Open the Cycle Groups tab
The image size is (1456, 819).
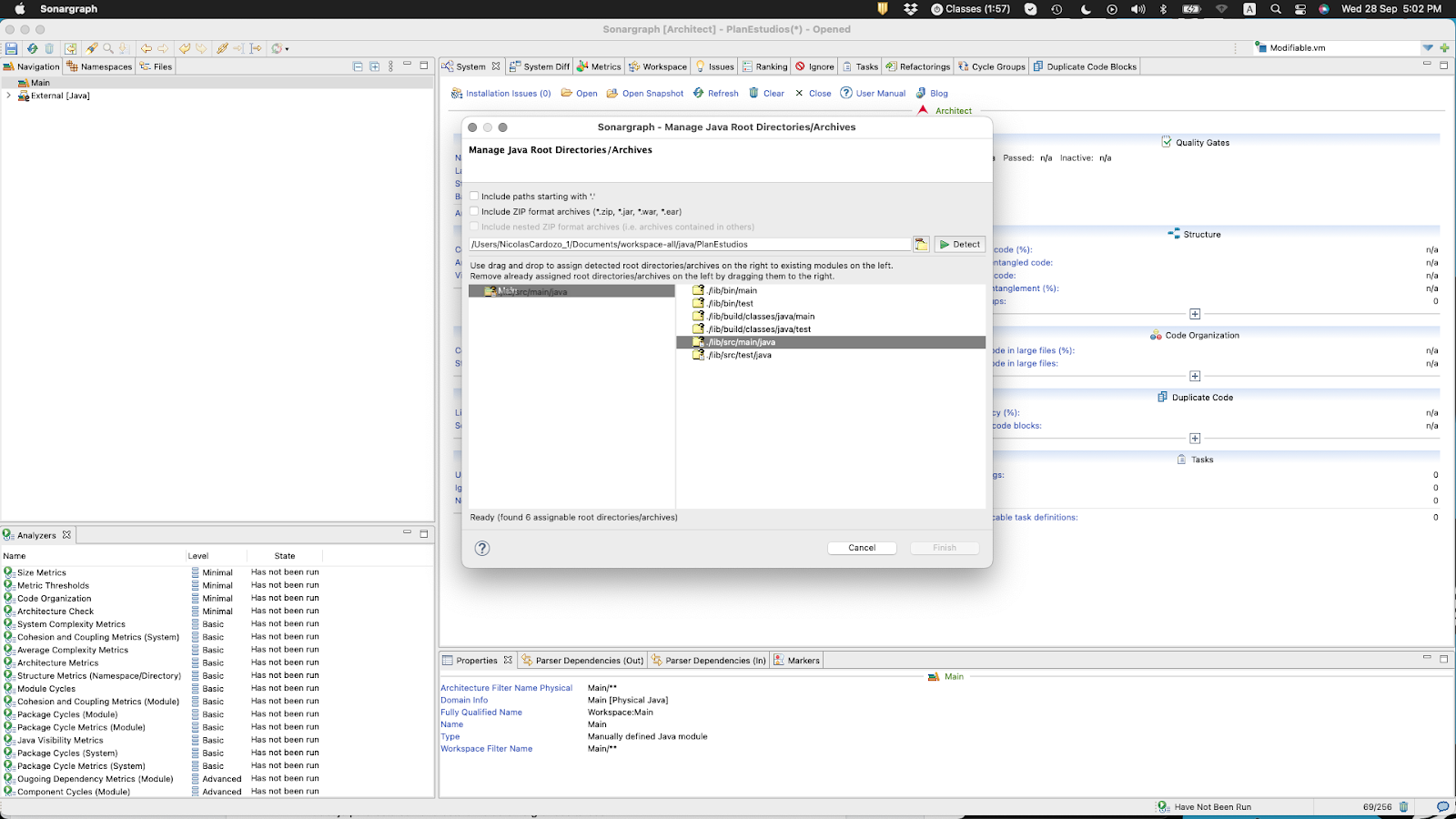[991, 66]
